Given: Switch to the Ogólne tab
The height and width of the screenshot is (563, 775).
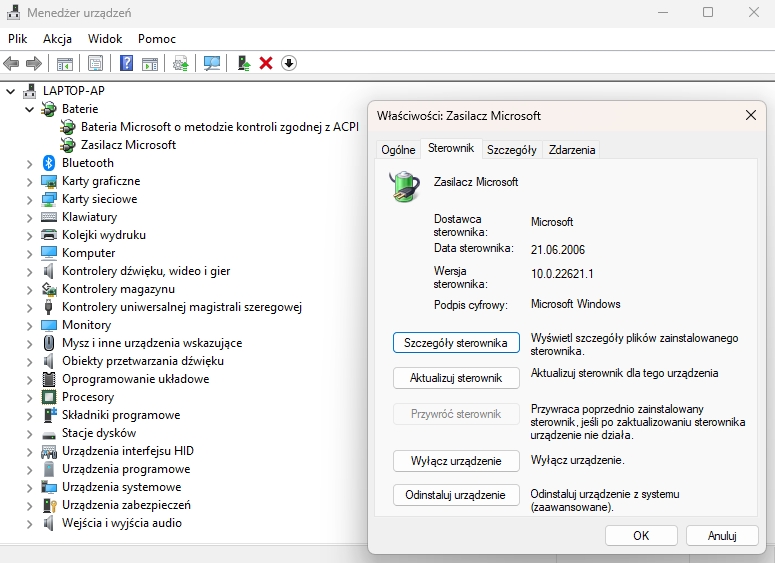Looking at the screenshot, I should point(398,150).
